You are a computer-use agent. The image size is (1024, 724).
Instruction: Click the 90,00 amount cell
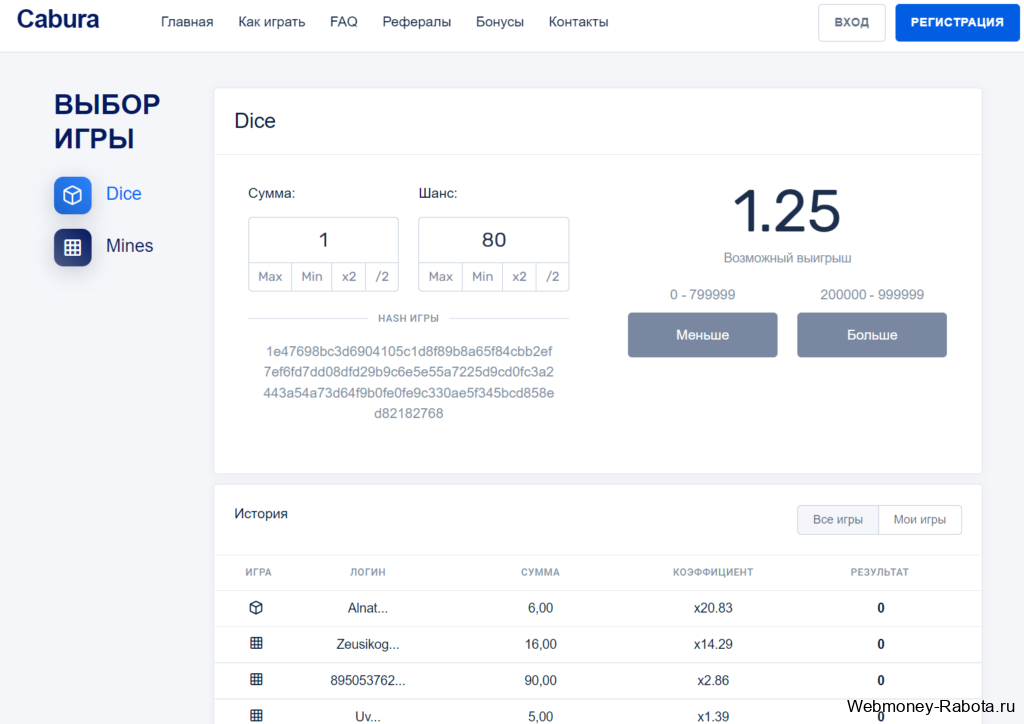tap(540, 680)
